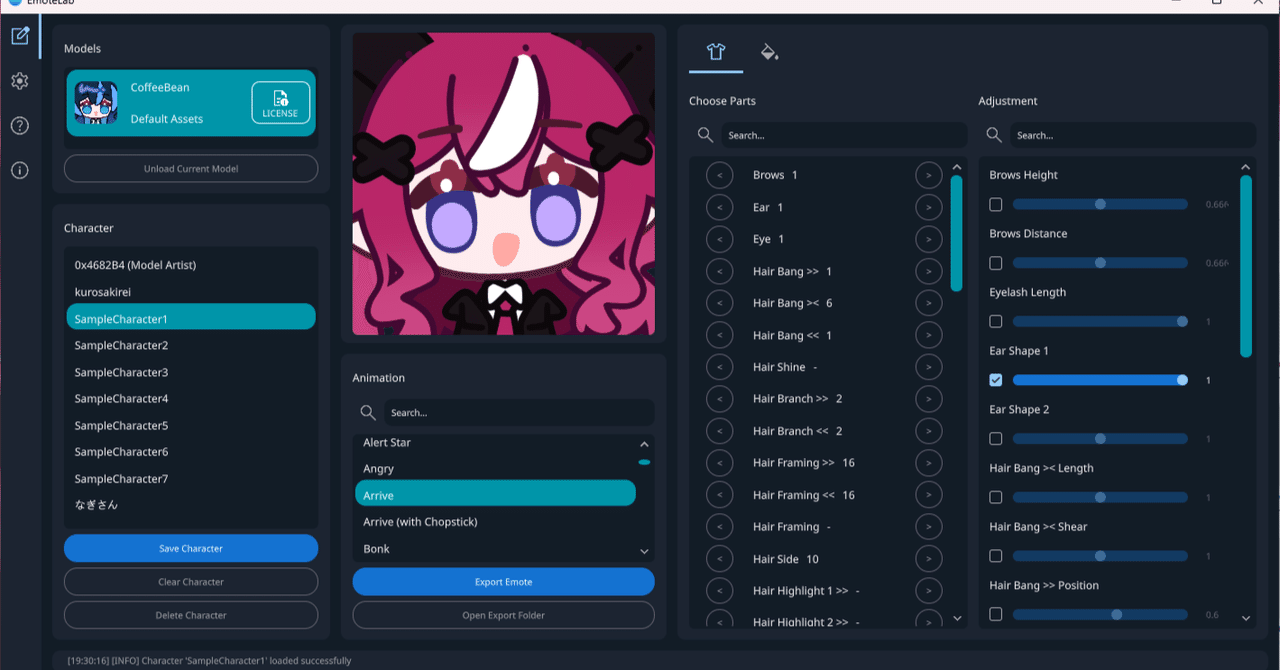The width and height of the screenshot is (1280, 670).
Task: Enable Eyelash Length checkbox
Action: click(x=996, y=322)
